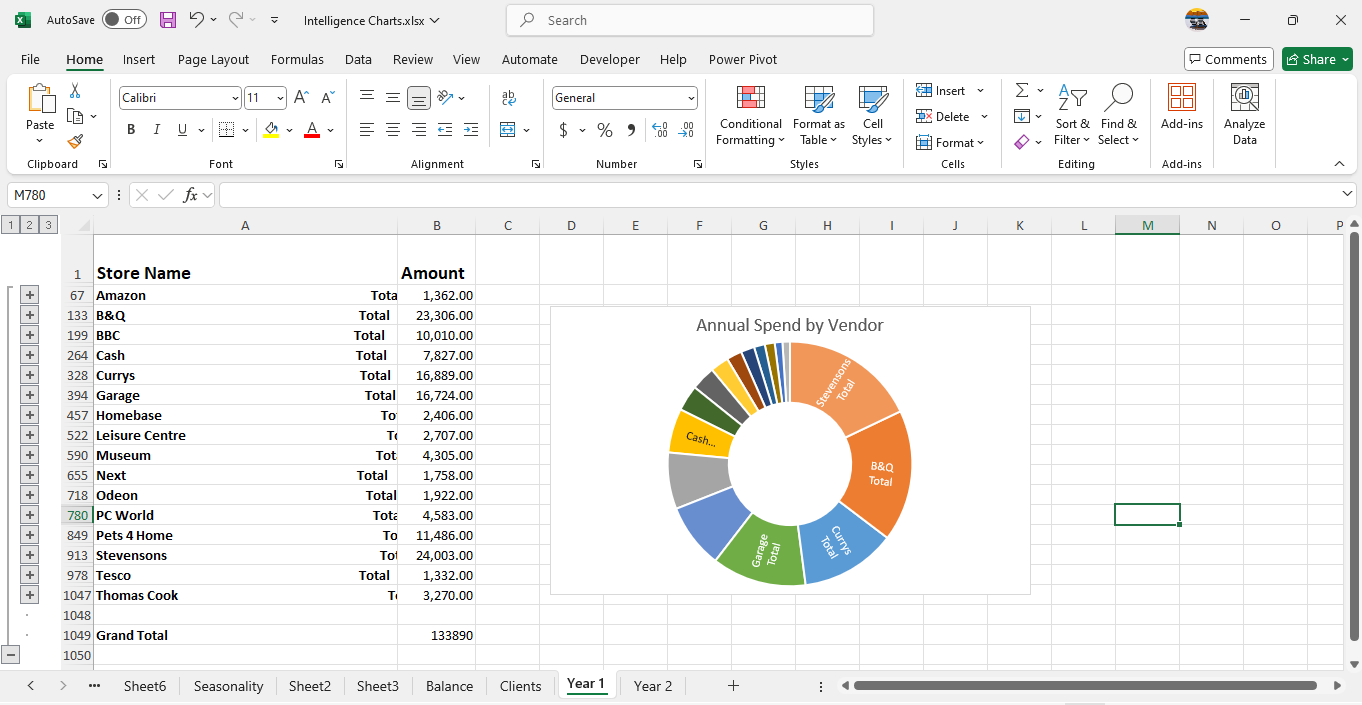Select the Annual Spend by Vendor chart title
Screen dimensions: 1362x705
point(790,325)
